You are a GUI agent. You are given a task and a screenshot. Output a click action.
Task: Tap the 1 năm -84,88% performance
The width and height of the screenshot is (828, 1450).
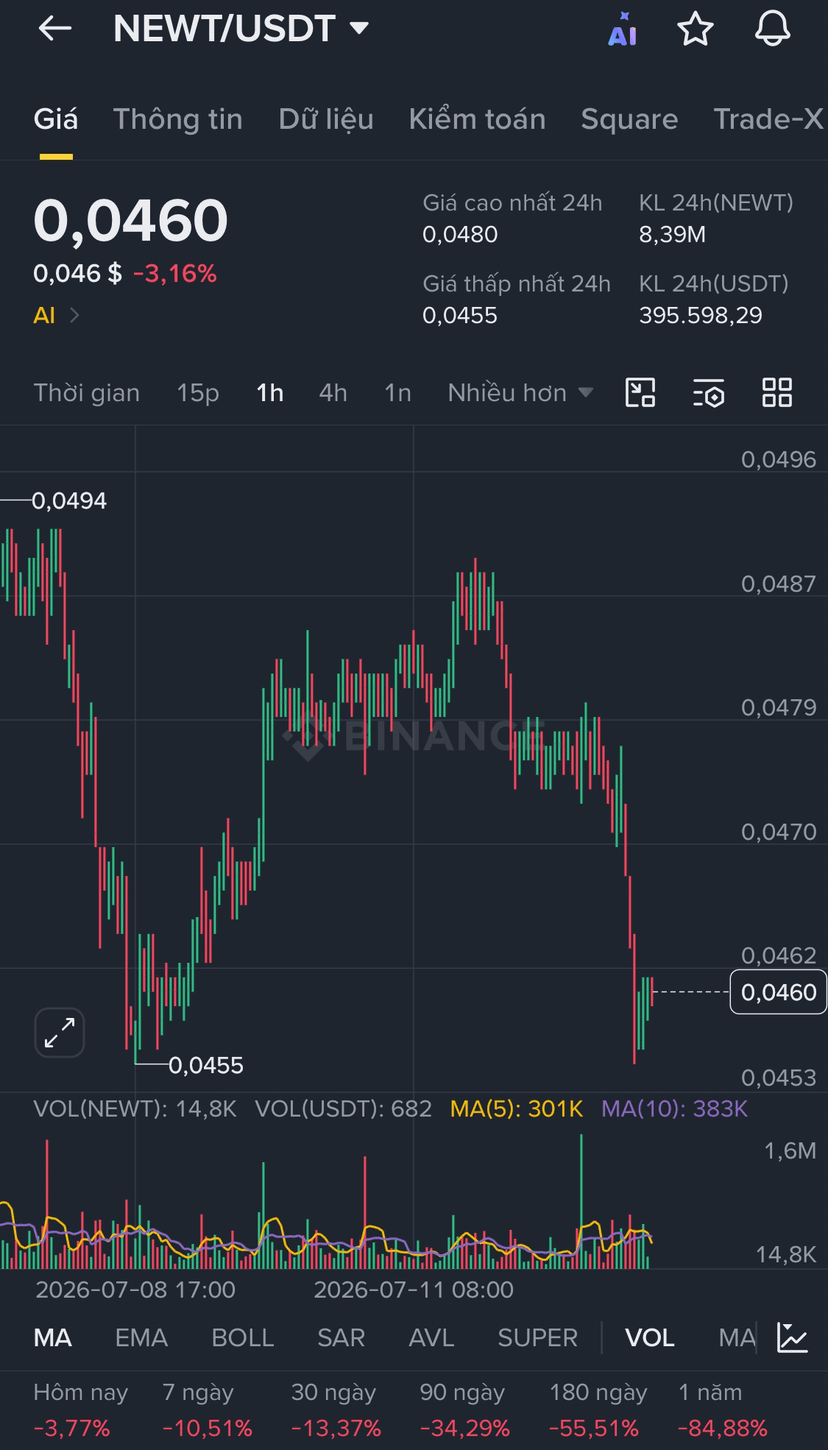pyautogui.click(x=723, y=1410)
